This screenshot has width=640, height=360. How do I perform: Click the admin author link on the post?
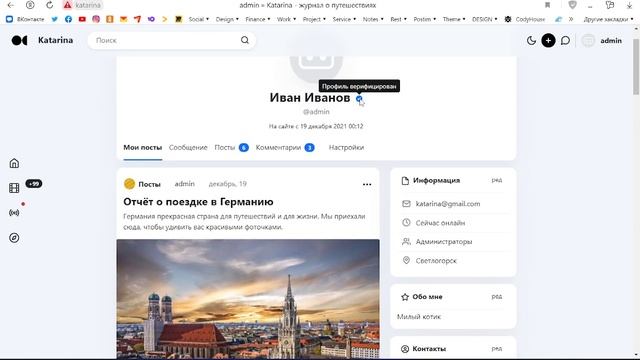(x=184, y=184)
